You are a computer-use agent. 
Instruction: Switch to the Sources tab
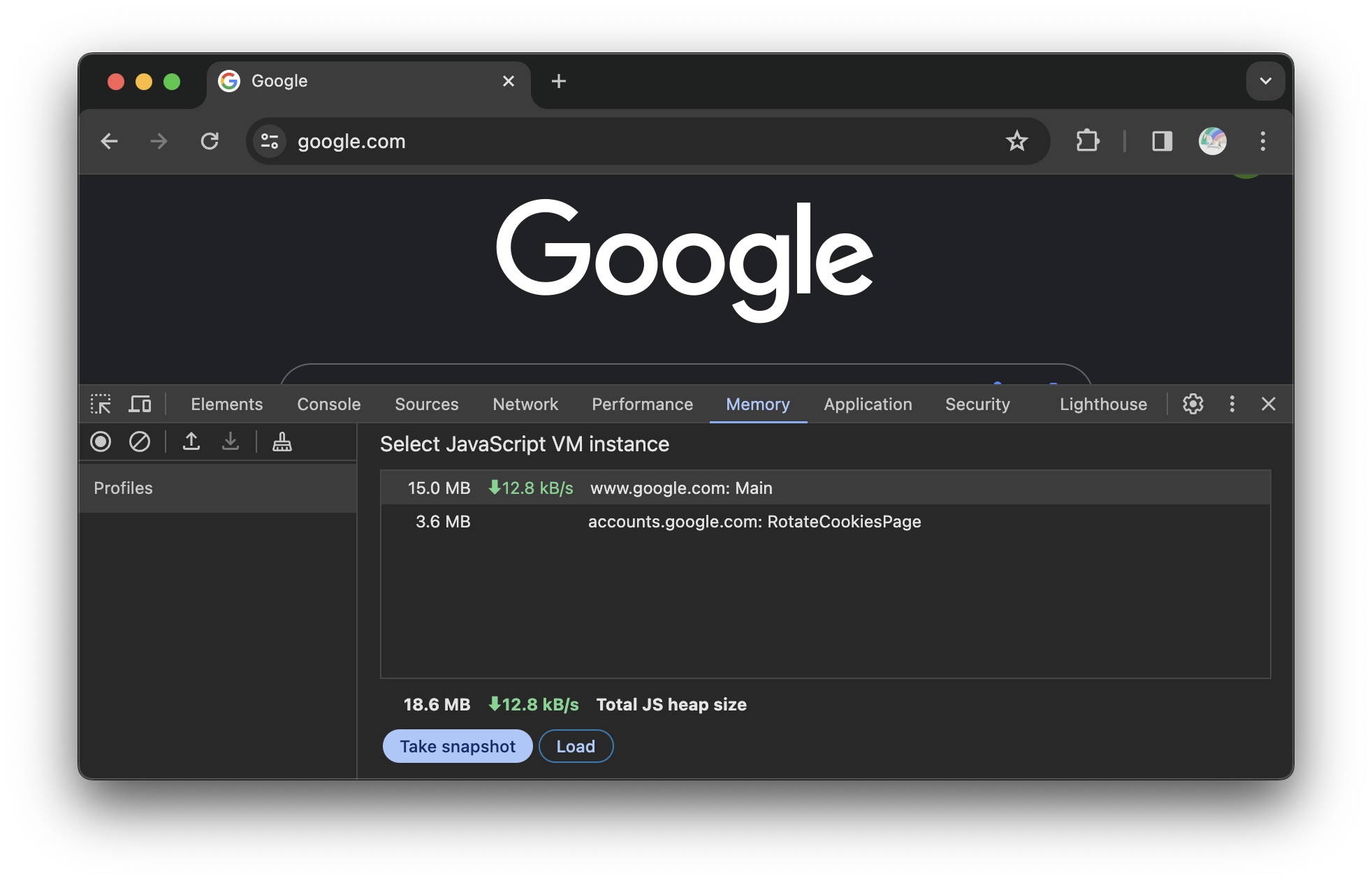[x=426, y=404]
